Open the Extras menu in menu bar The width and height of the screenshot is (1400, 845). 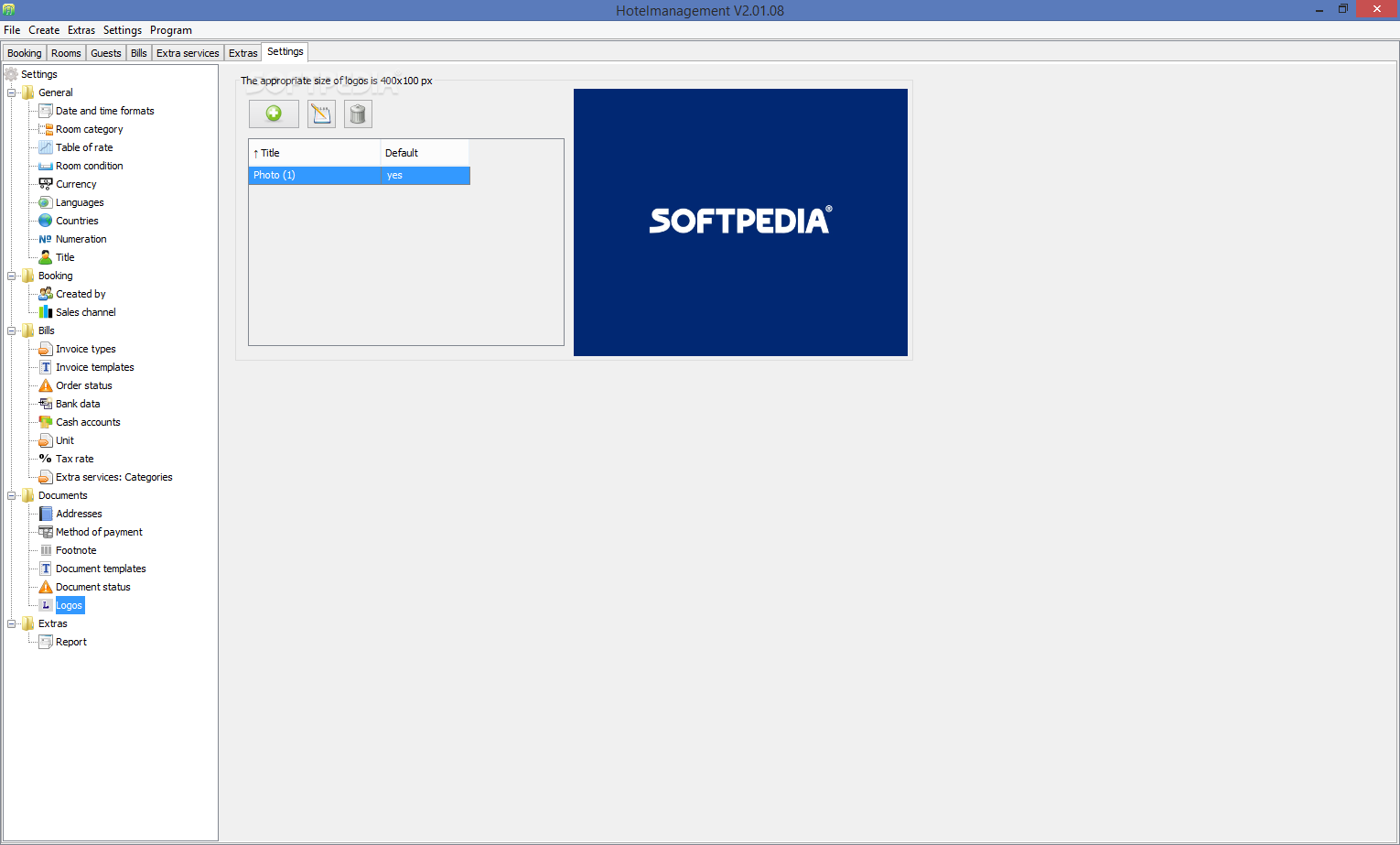click(x=81, y=30)
